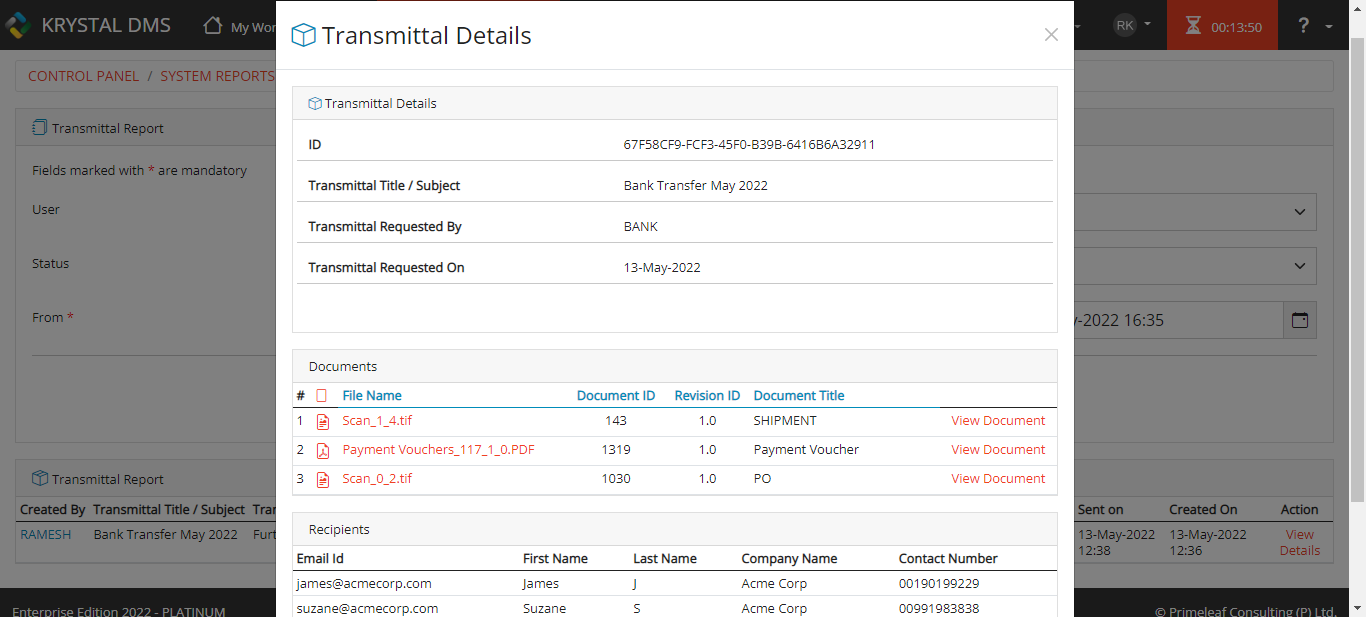Navigate to CONTROL PANEL breadcrumb
The height and width of the screenshot is (617, 1366).
click(x=83, y=75)
